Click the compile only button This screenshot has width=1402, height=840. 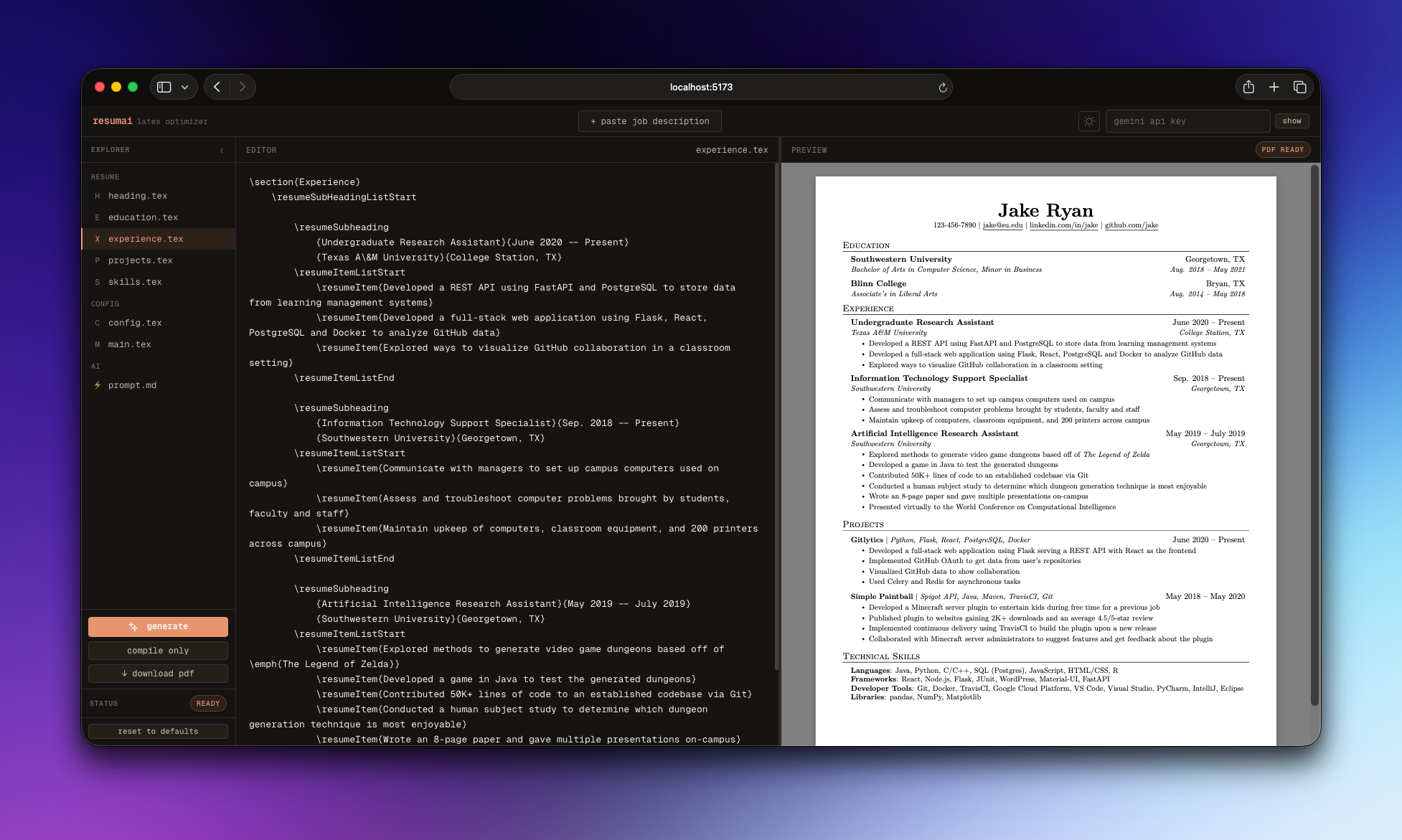click(158, 651)
